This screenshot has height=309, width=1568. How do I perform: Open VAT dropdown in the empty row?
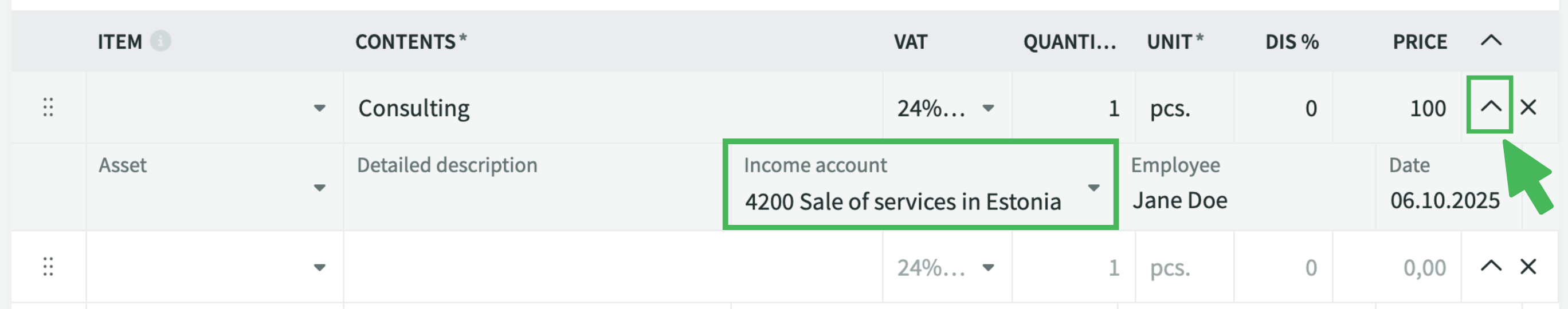pyautogui.click(x=988, y=268)
